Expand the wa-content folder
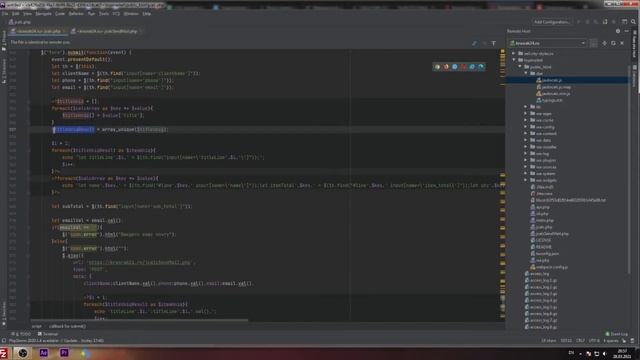Screen dimensions: 640x360 [526, 133]
